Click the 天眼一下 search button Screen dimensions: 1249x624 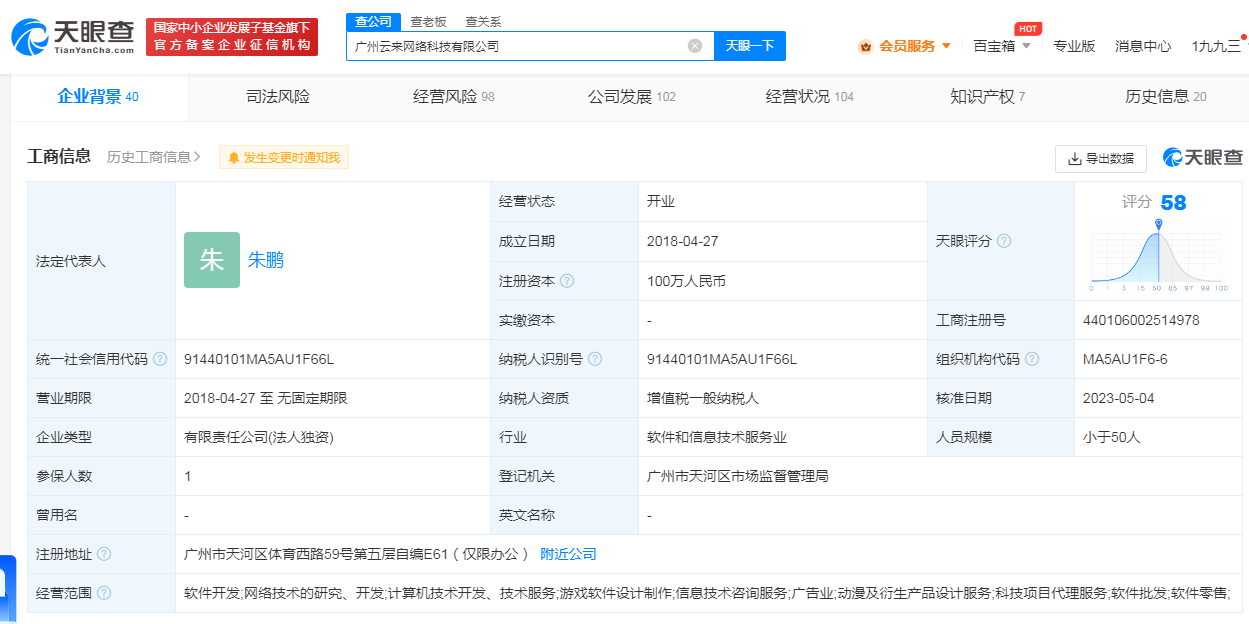(750, 46)
